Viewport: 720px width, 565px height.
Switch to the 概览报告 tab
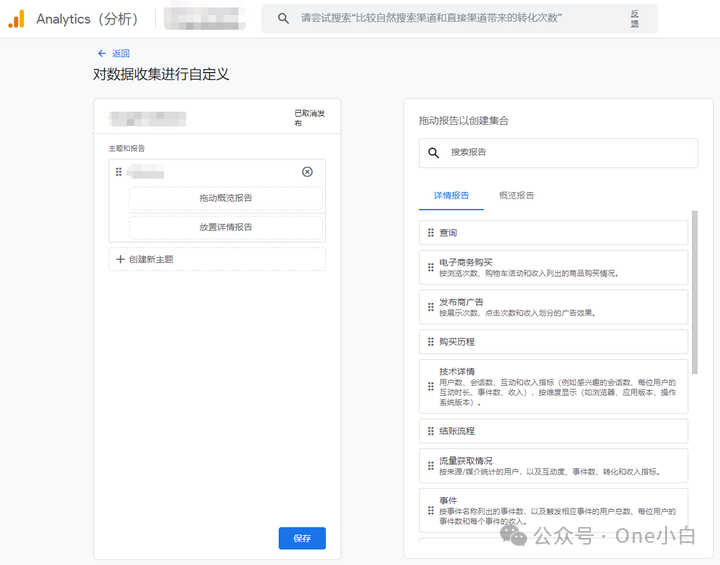tap(517, 196)
